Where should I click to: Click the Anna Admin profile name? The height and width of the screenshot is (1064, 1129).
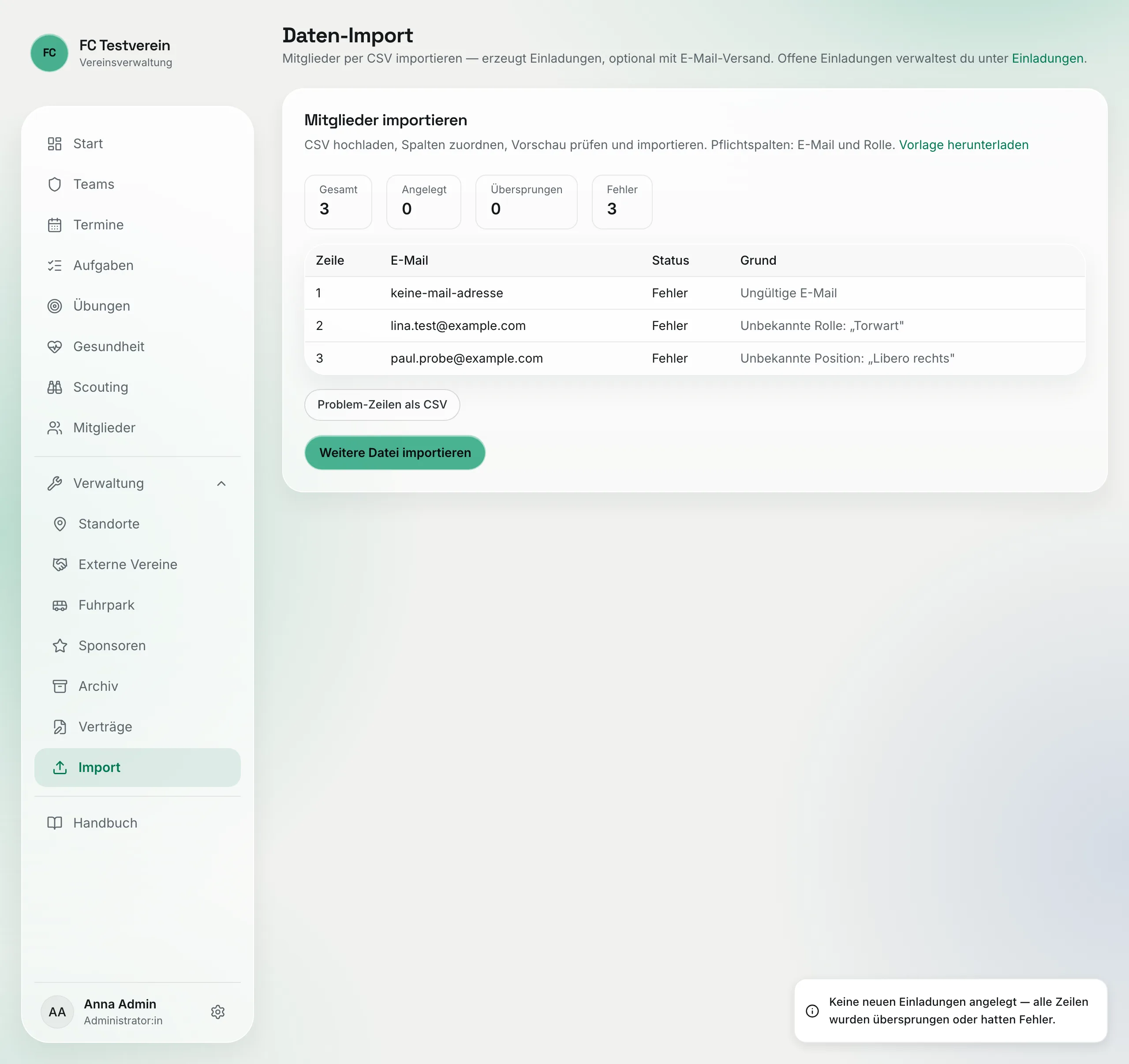(120, 1004)
